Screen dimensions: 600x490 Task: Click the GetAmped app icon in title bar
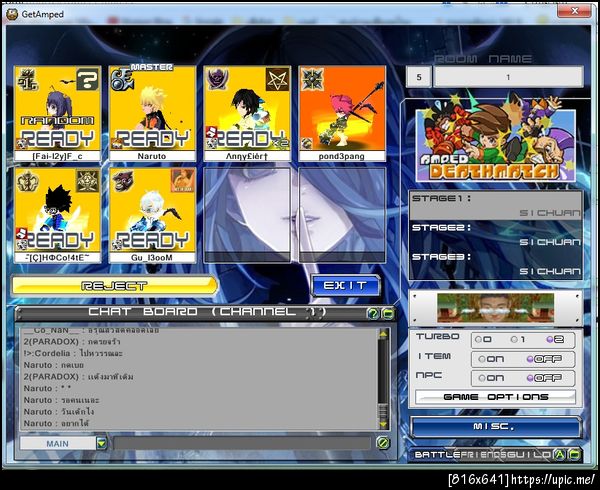[x=12, y=14]
